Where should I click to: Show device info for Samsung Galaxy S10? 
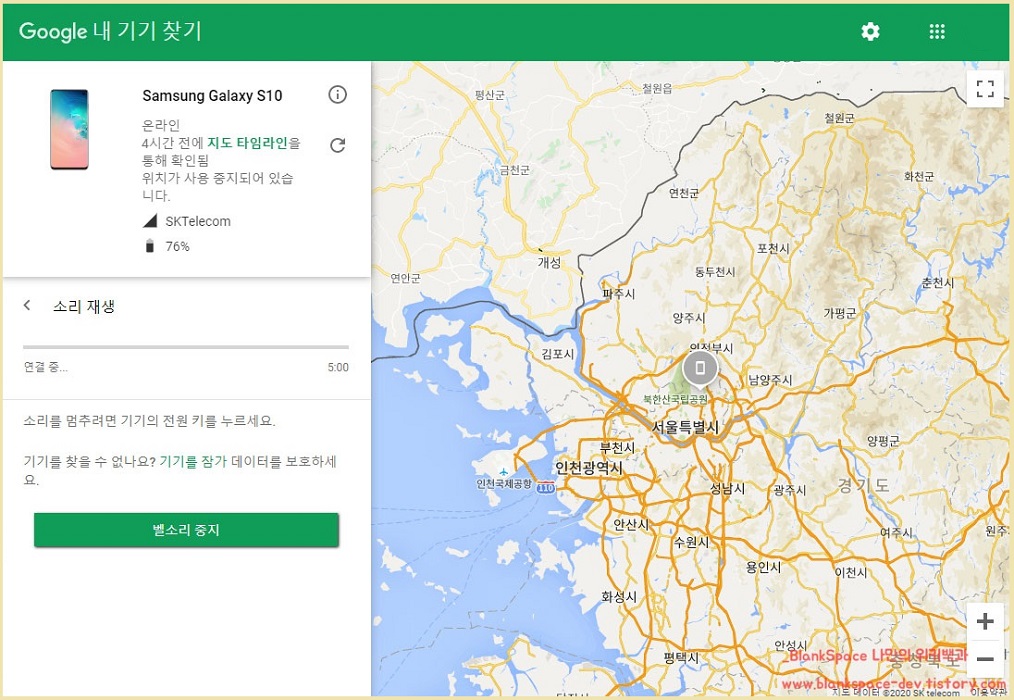coord(337,94)
